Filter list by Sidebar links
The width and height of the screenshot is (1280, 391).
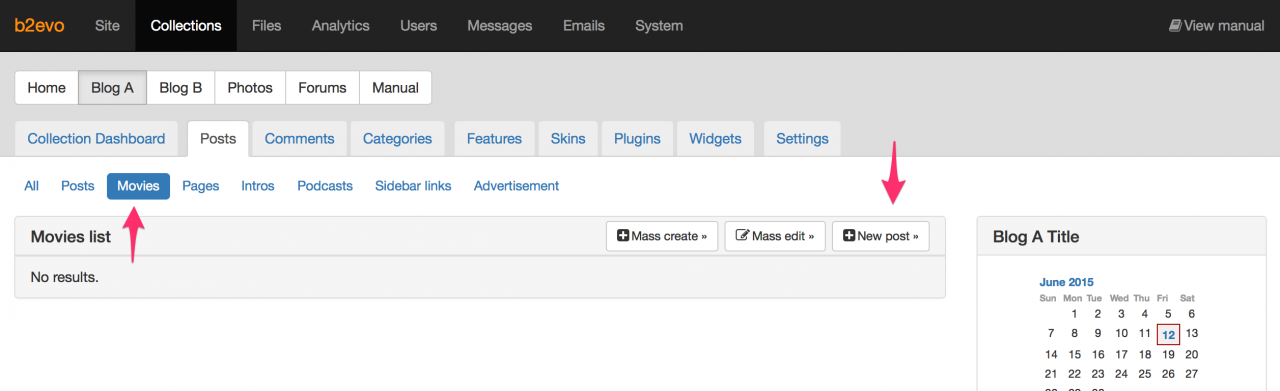point(413,186)
